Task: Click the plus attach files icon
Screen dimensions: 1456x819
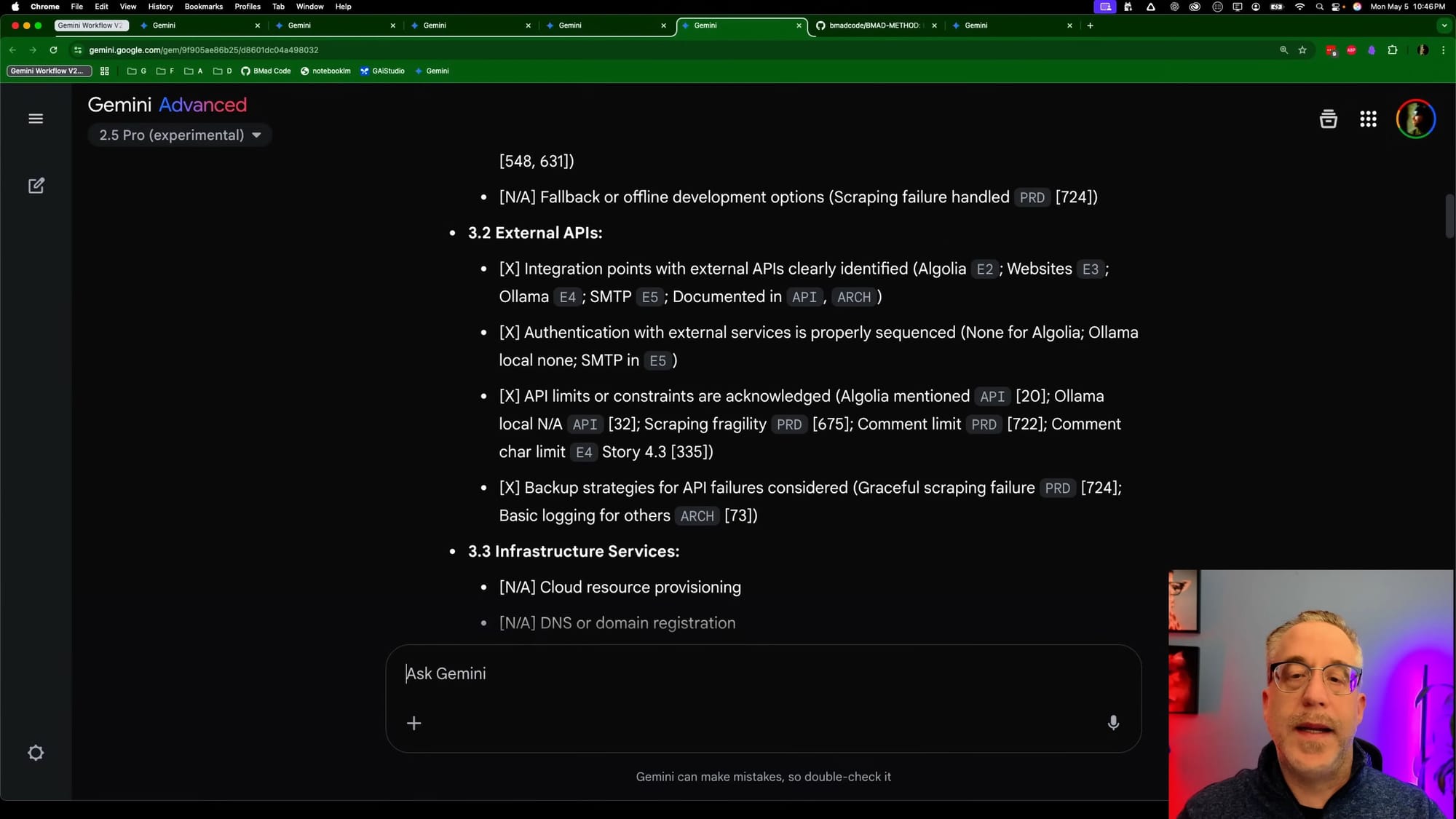Action: tap(414, 723)
